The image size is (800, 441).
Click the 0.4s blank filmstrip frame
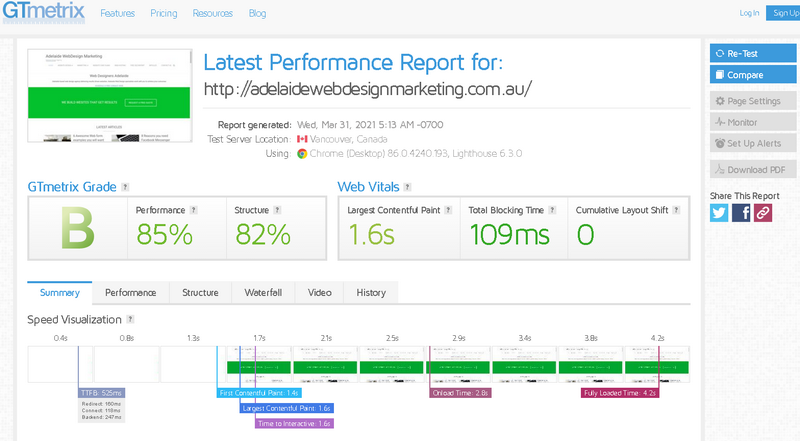pos(60,364)
